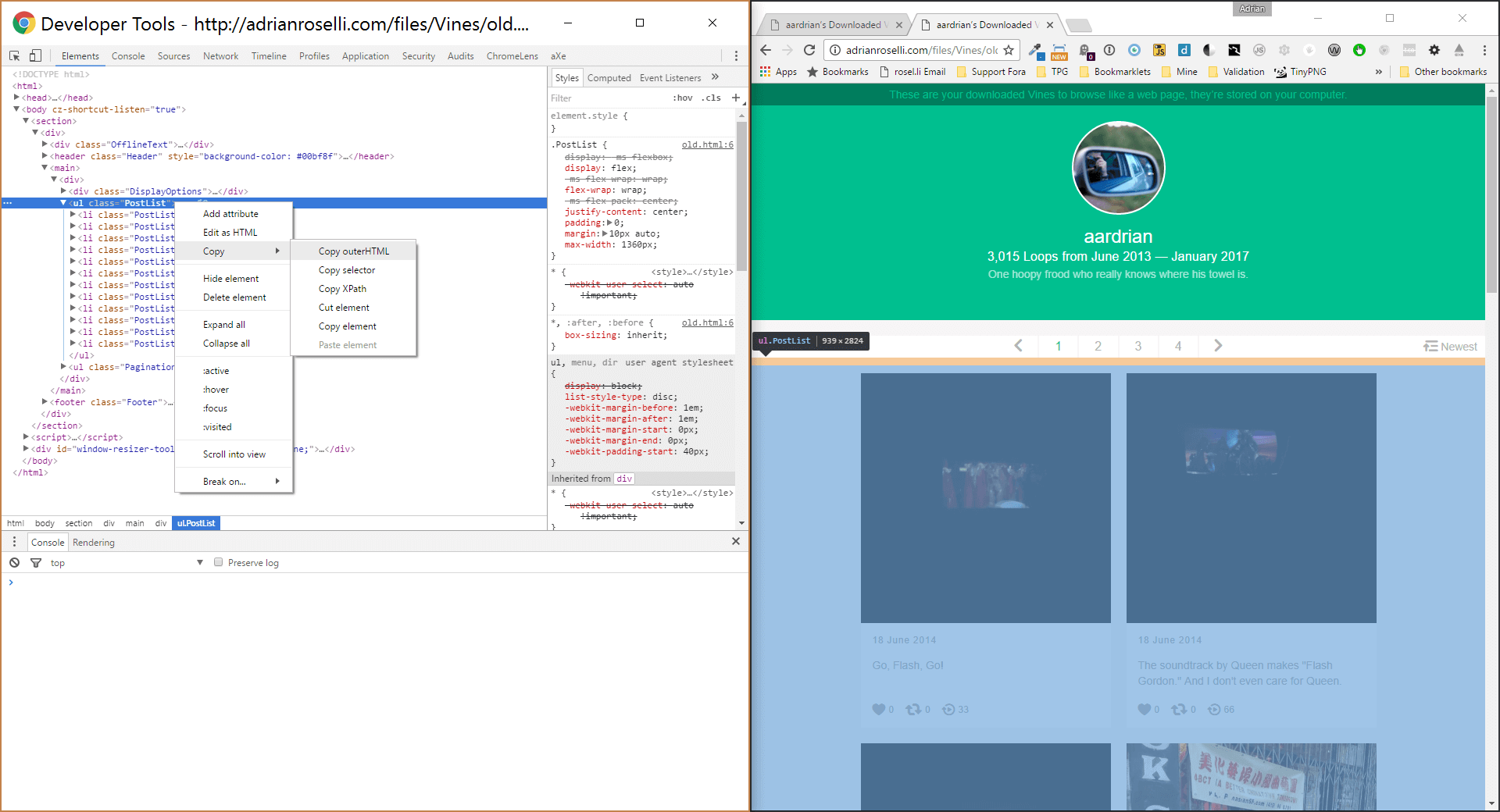Click the Newest sort option
This screenshot has height=812, width=1500.
1450,347
